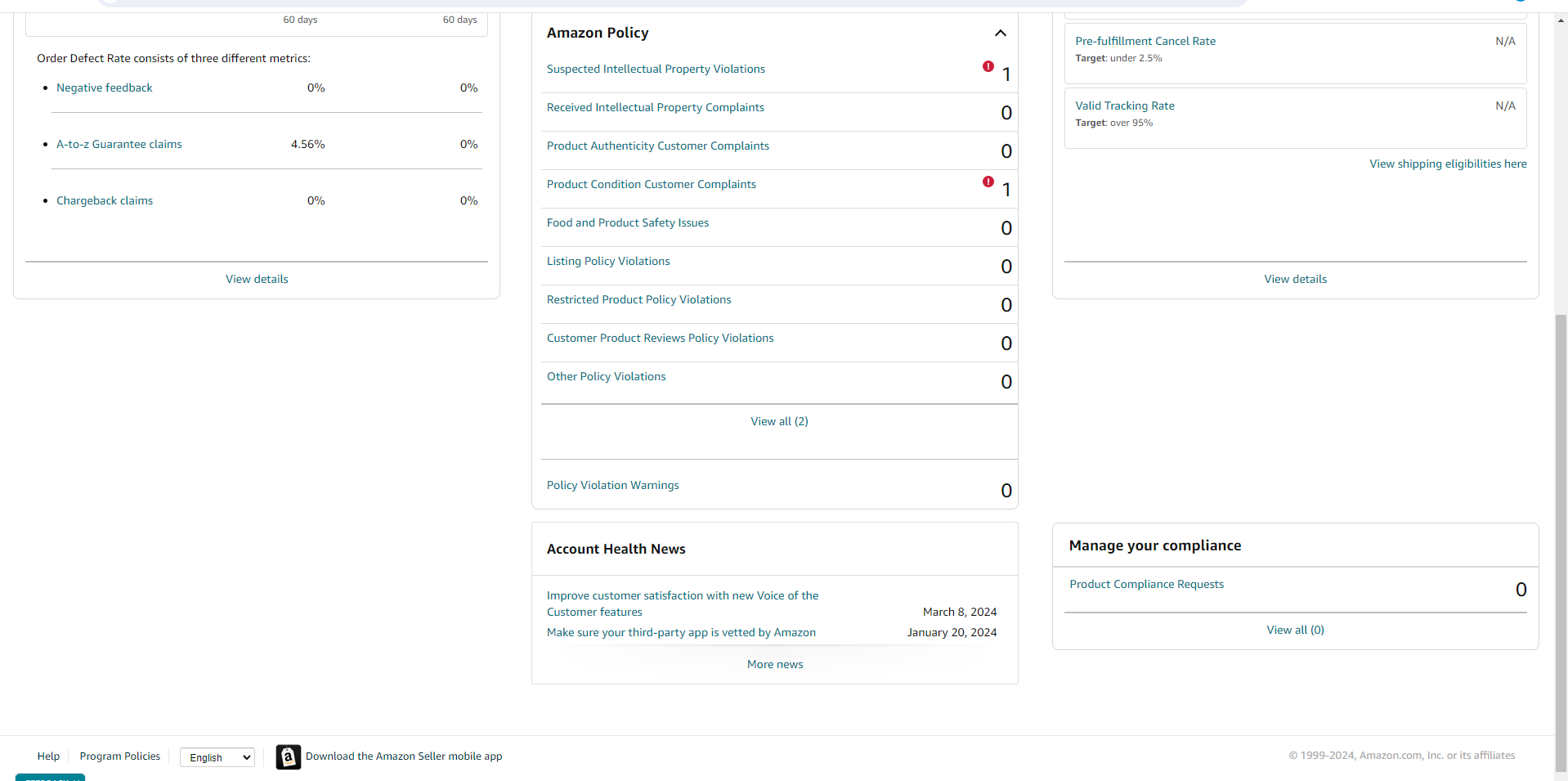Click N/A value for Valid Tracking Rate
The width and height of the screenshot is (1568, 781).
click(1505, 105)
